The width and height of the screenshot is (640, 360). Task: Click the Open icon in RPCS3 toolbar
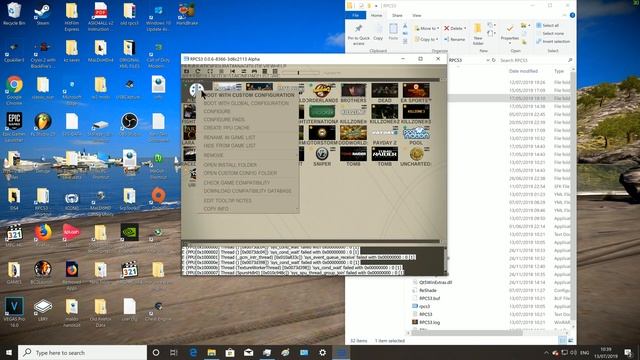point(187,72)
